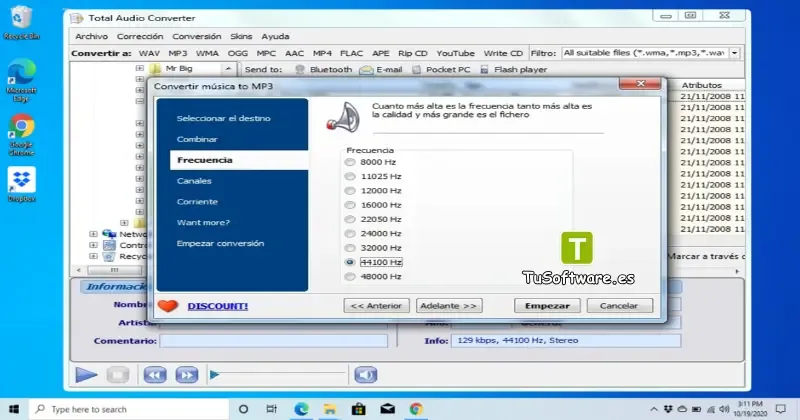800x420 pixels.
Task: Click the red heart icon
Action: 168,306
